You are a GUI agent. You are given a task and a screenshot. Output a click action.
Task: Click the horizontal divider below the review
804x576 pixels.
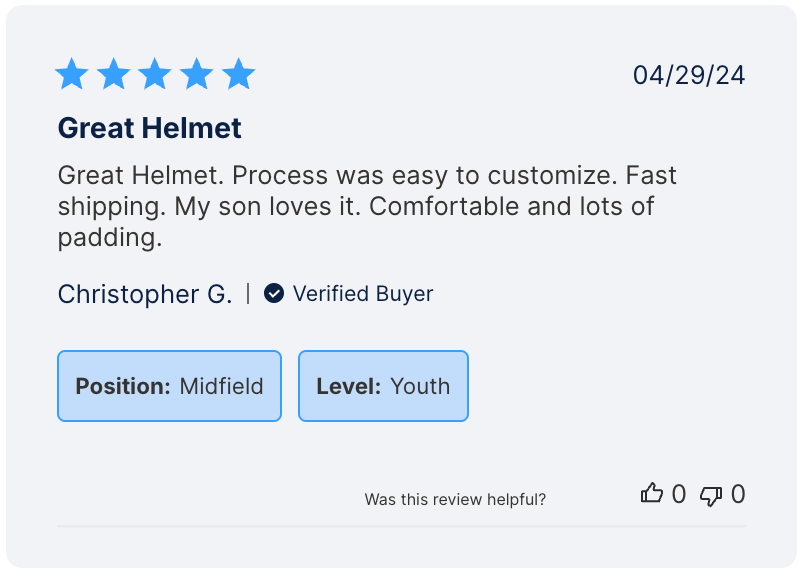click(x=401, y=526)
